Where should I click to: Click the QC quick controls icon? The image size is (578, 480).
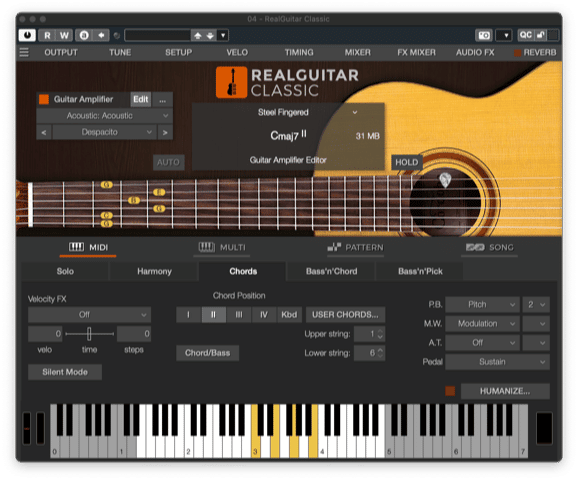[525, 35]
